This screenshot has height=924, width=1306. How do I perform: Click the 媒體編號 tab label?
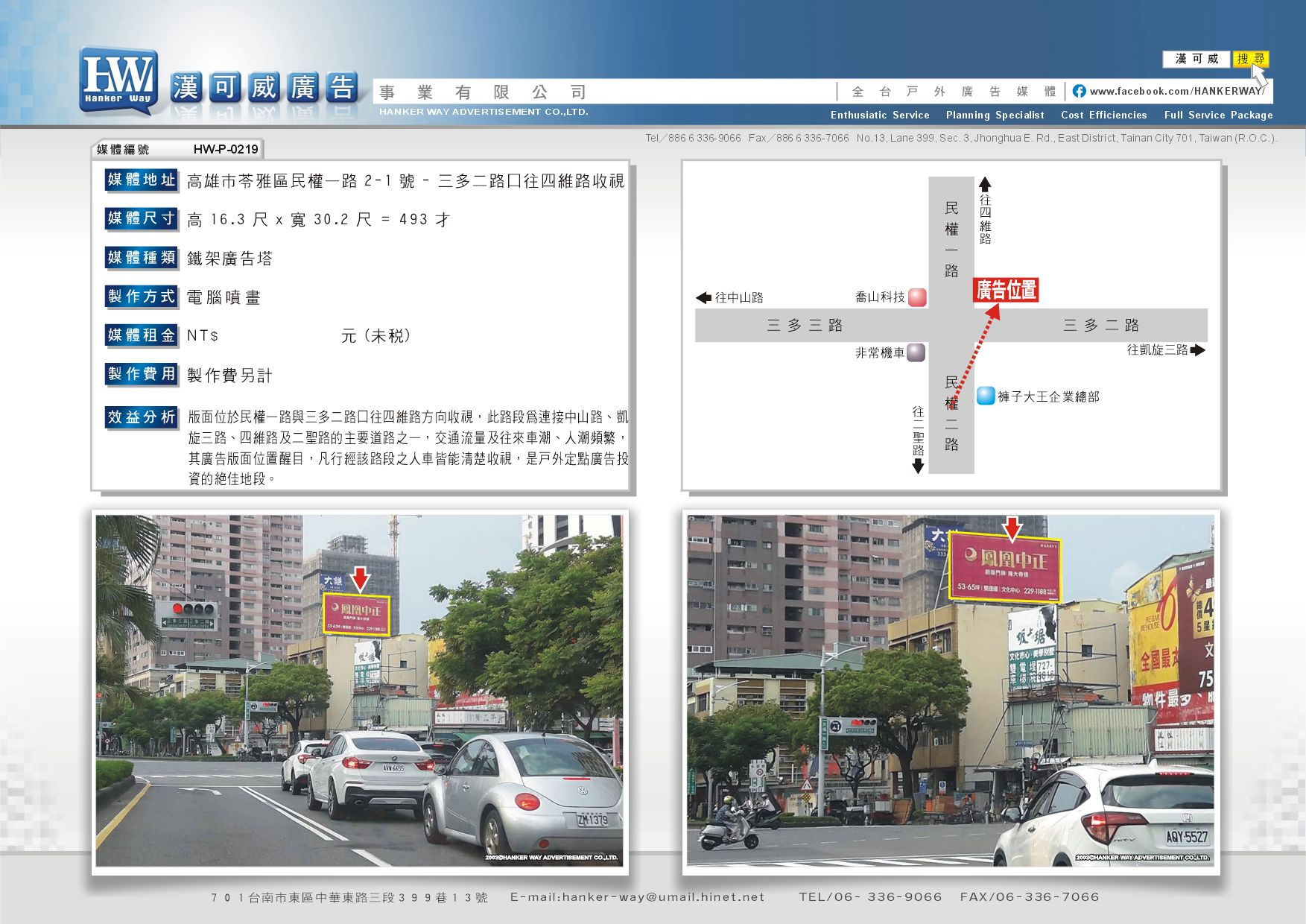[122, 150]
